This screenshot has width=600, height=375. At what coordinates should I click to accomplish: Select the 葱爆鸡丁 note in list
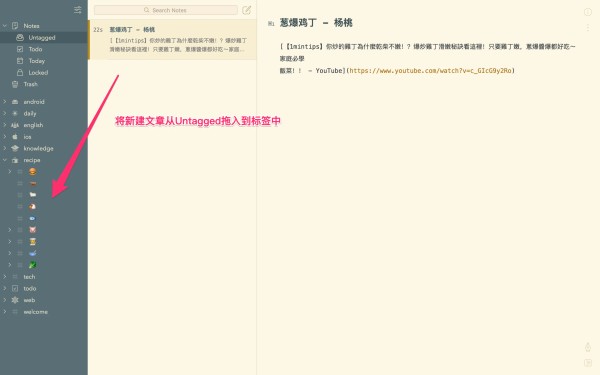point(173,39)
